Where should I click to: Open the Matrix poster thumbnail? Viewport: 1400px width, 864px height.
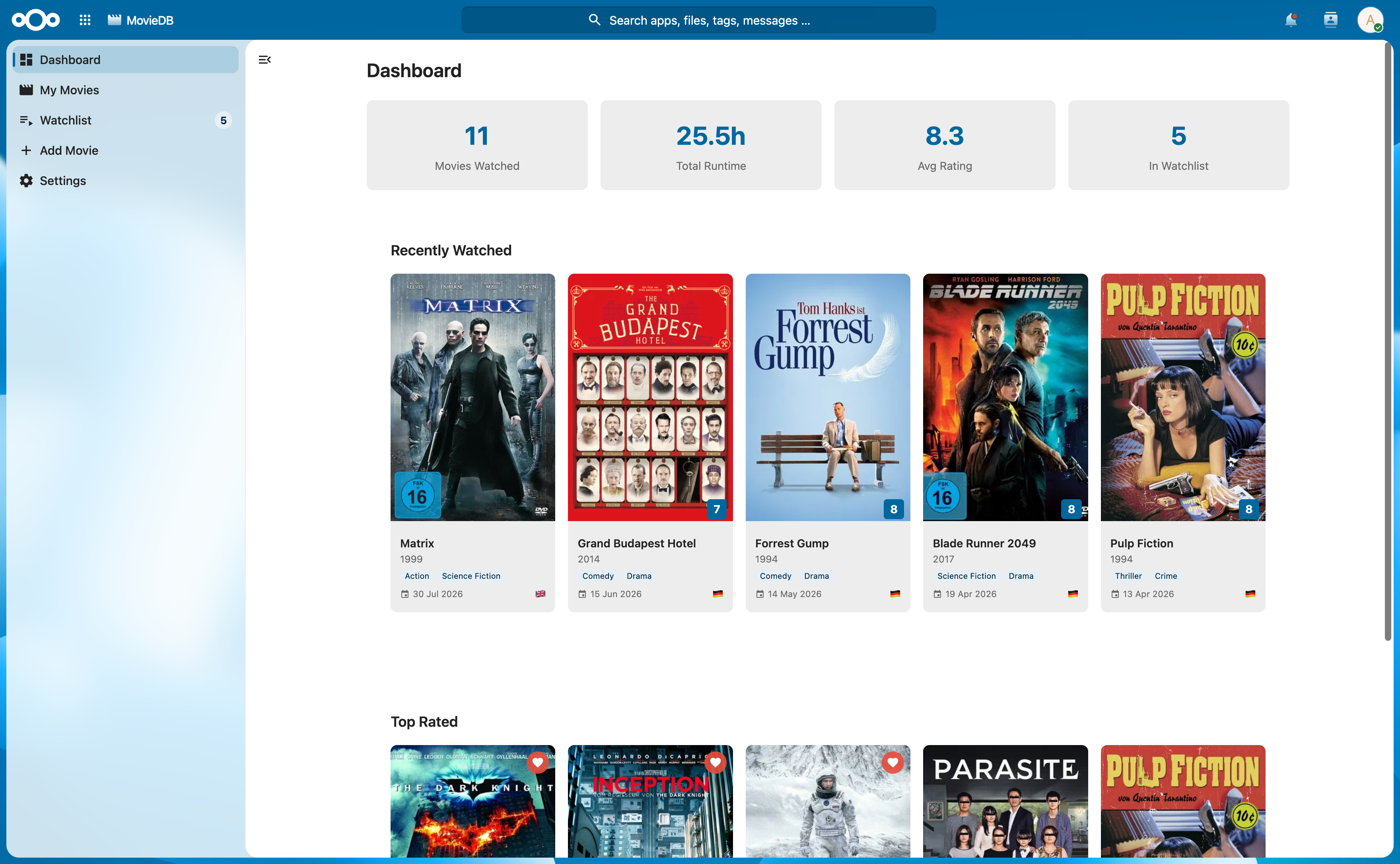tap(473, 397)
